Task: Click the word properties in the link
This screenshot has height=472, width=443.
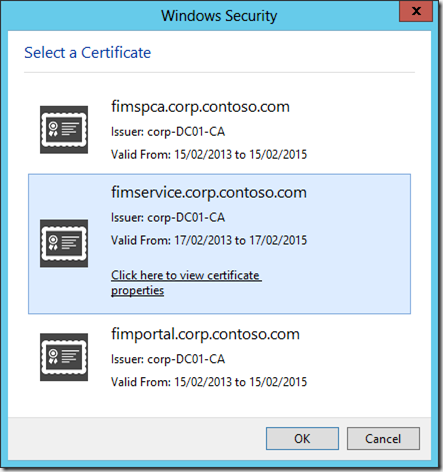Action: tap(137, 291)
